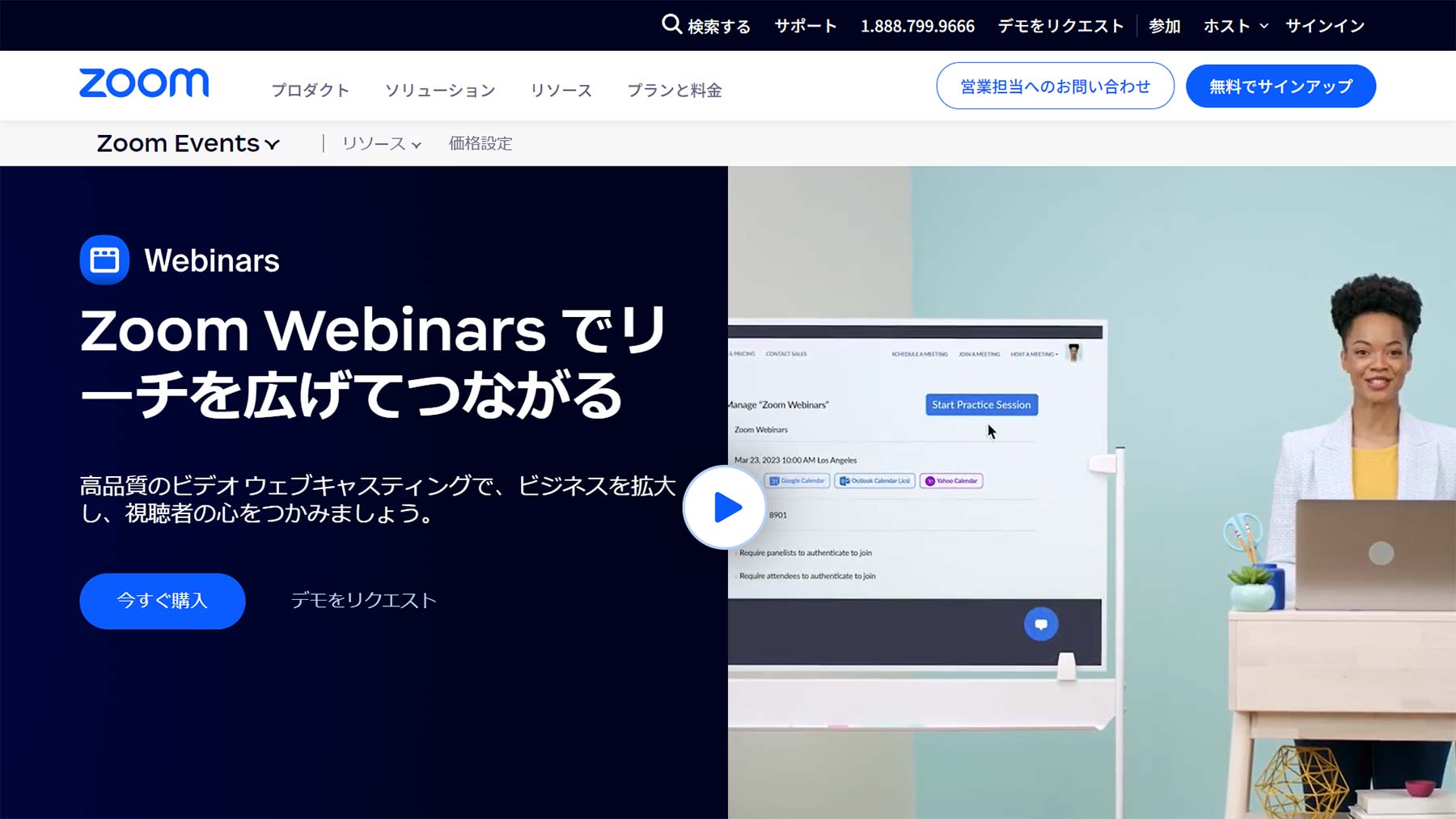
Task: Open the サポート link
Action: 806,26
